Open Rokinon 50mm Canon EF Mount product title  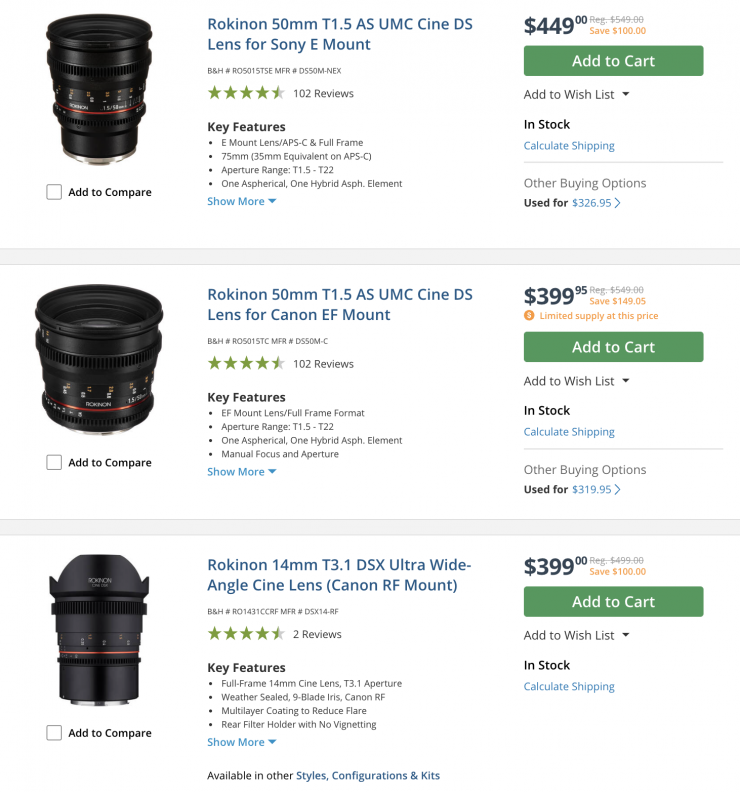[339, 305]
